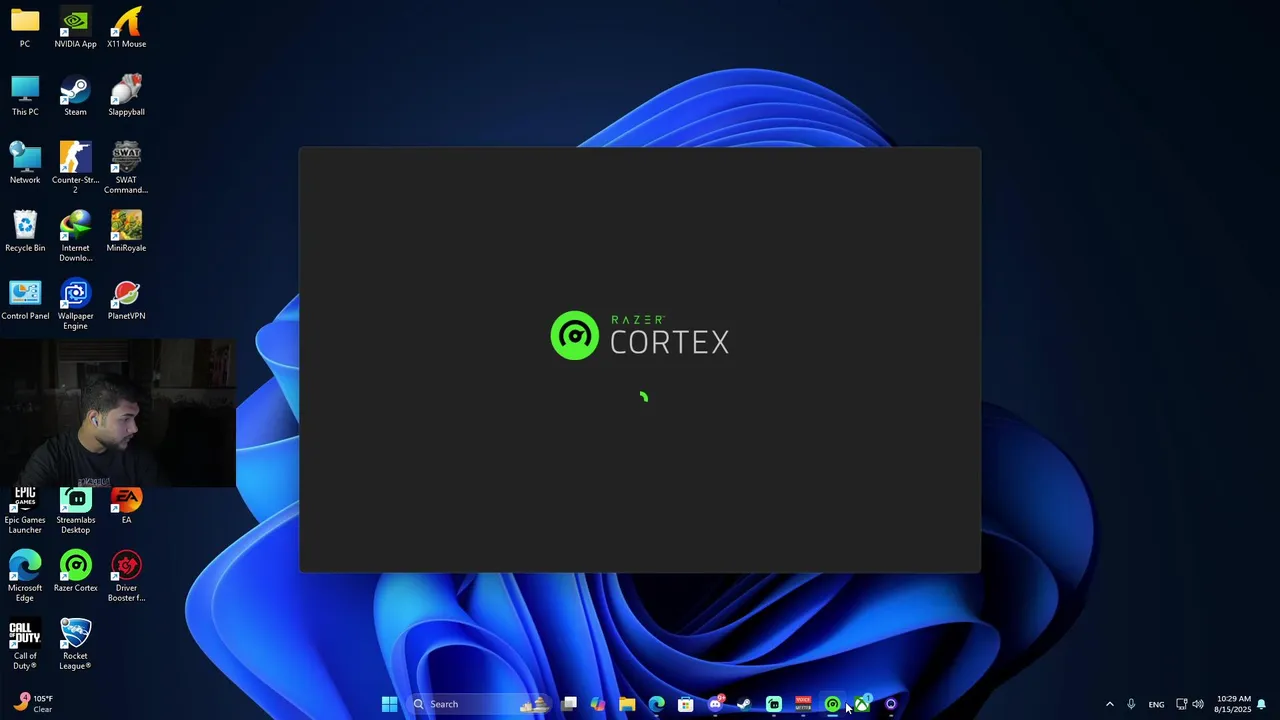Open Discord from the taskbar
Image resolution: width=1280 pixels, height=720 pixels.
coord(715,704)
